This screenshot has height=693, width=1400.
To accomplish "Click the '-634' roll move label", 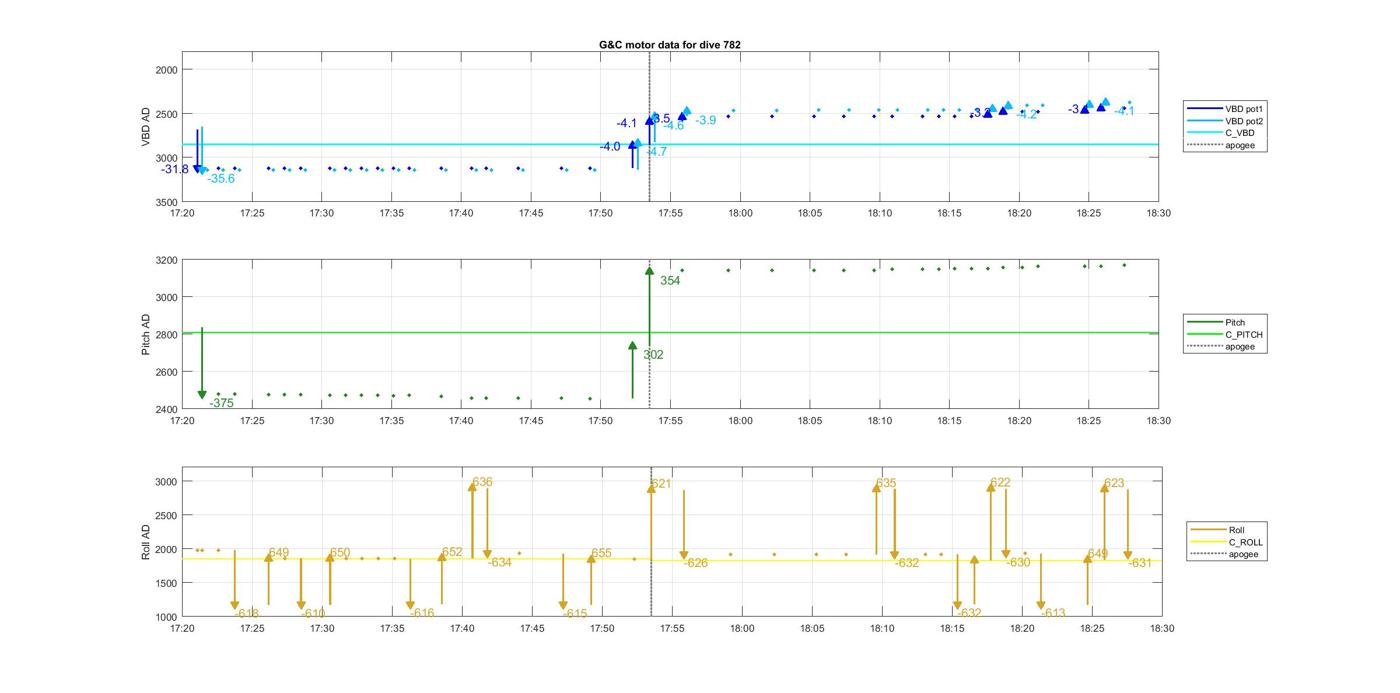I will (x=500, y=563).
